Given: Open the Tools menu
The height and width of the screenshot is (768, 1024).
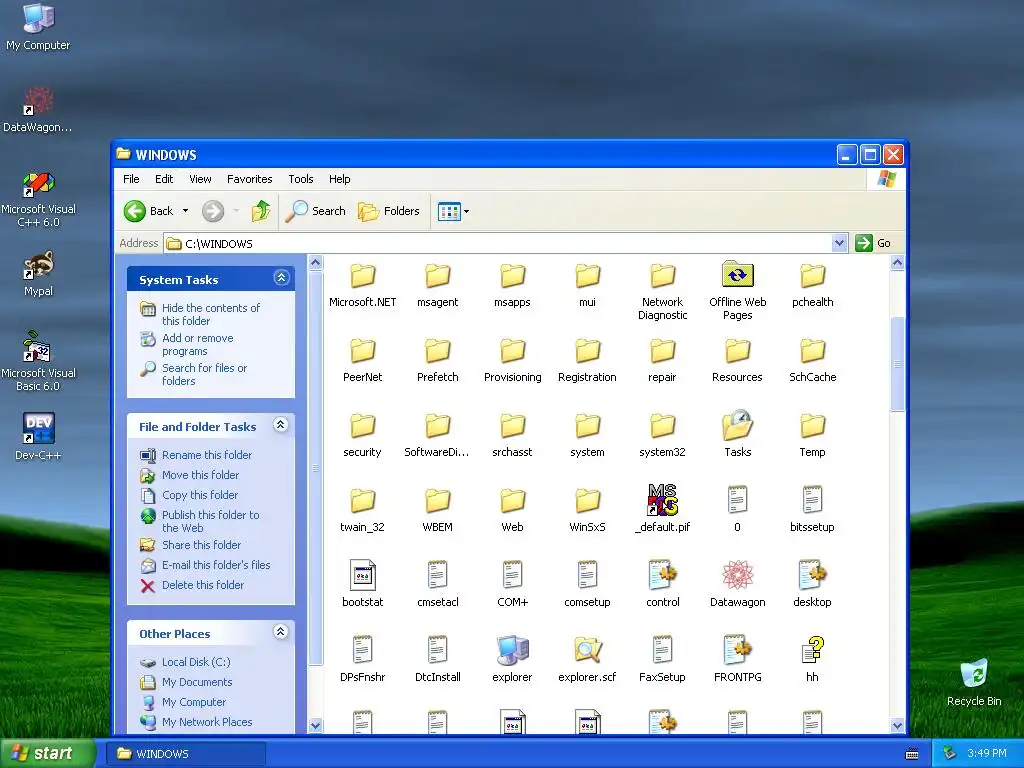Looking at the screenshot, I should point(300,179).
